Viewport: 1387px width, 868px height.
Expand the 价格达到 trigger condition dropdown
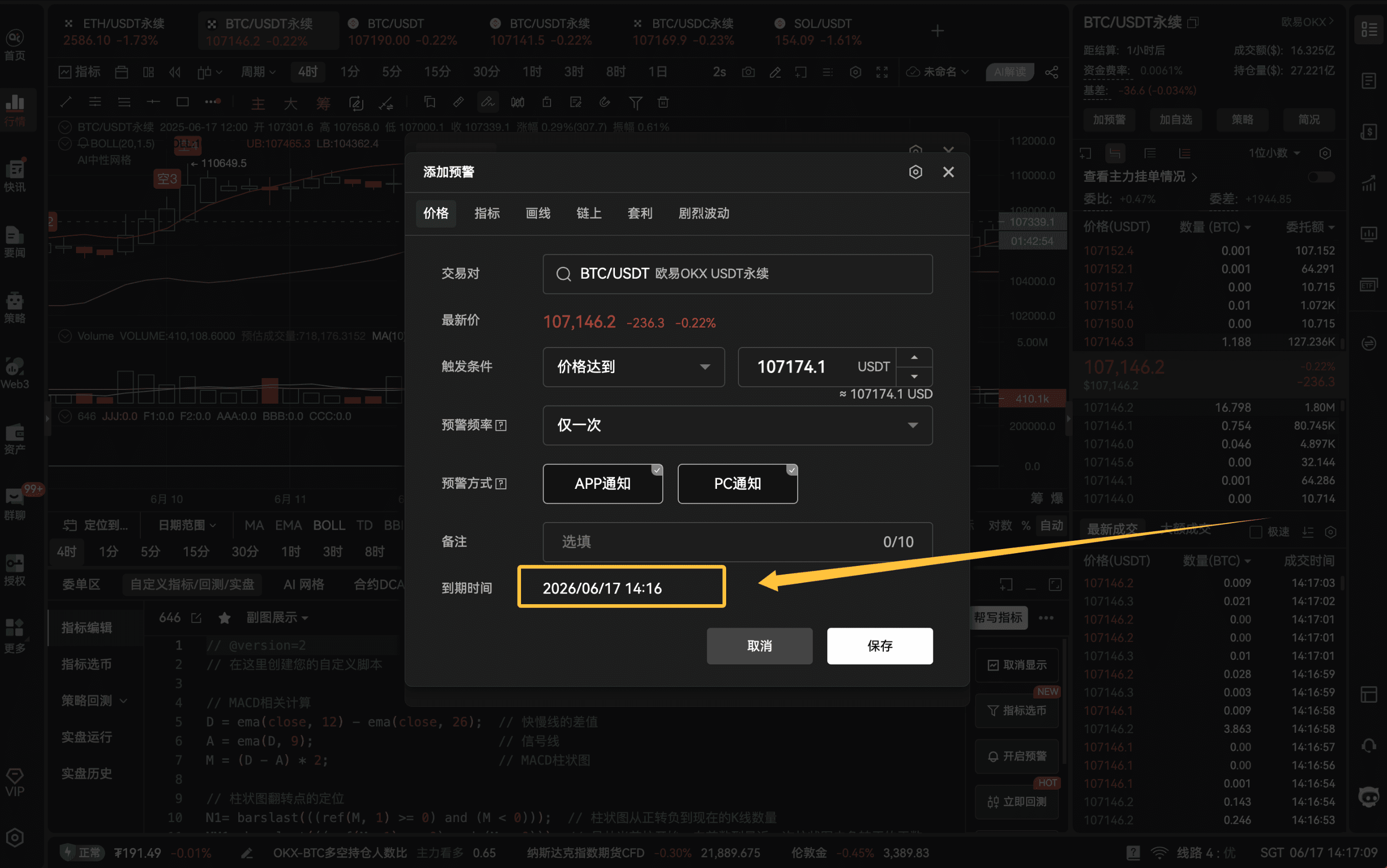coord(634,367)
